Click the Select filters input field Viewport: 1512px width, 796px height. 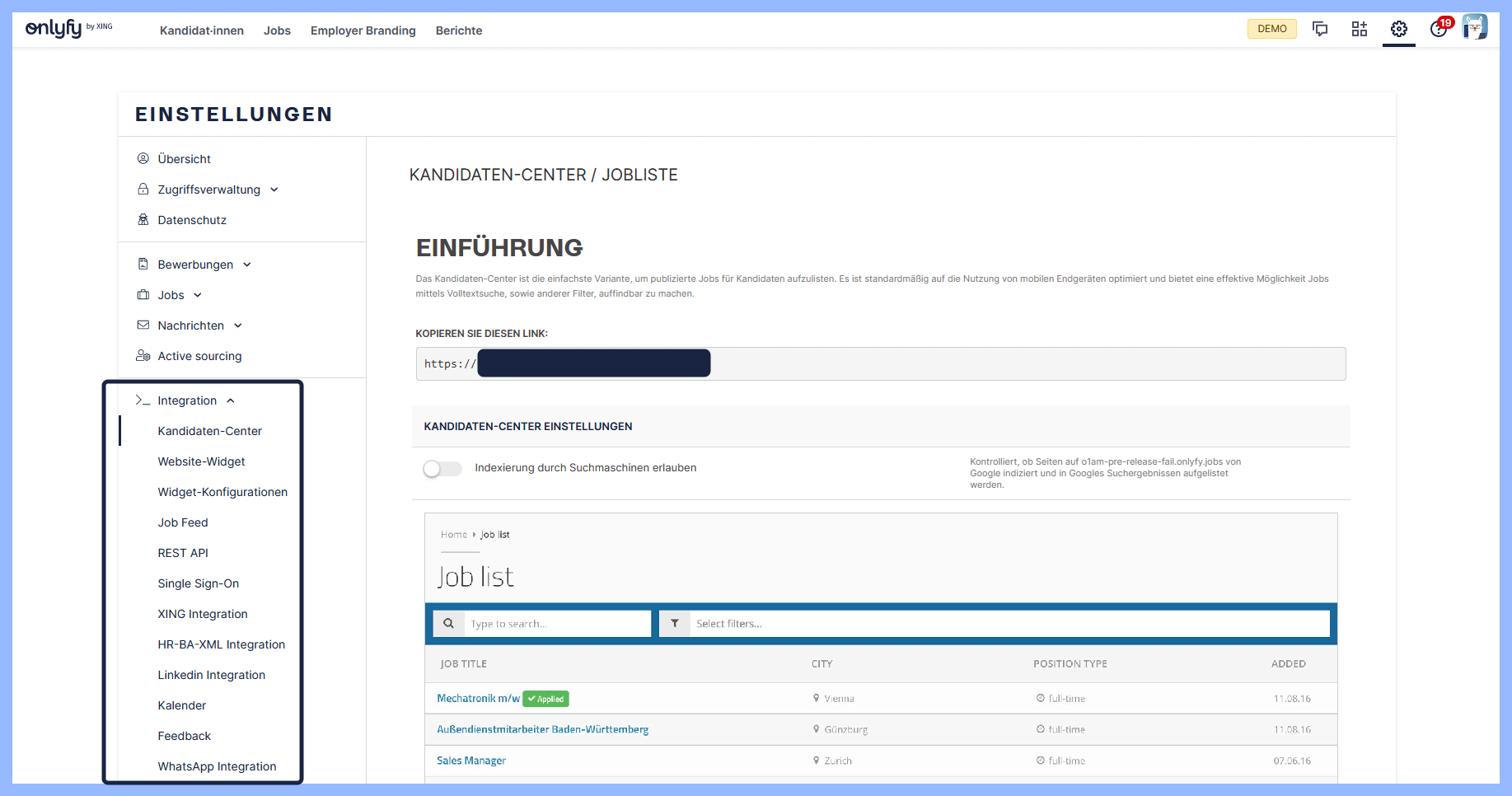coord(1009,624)
